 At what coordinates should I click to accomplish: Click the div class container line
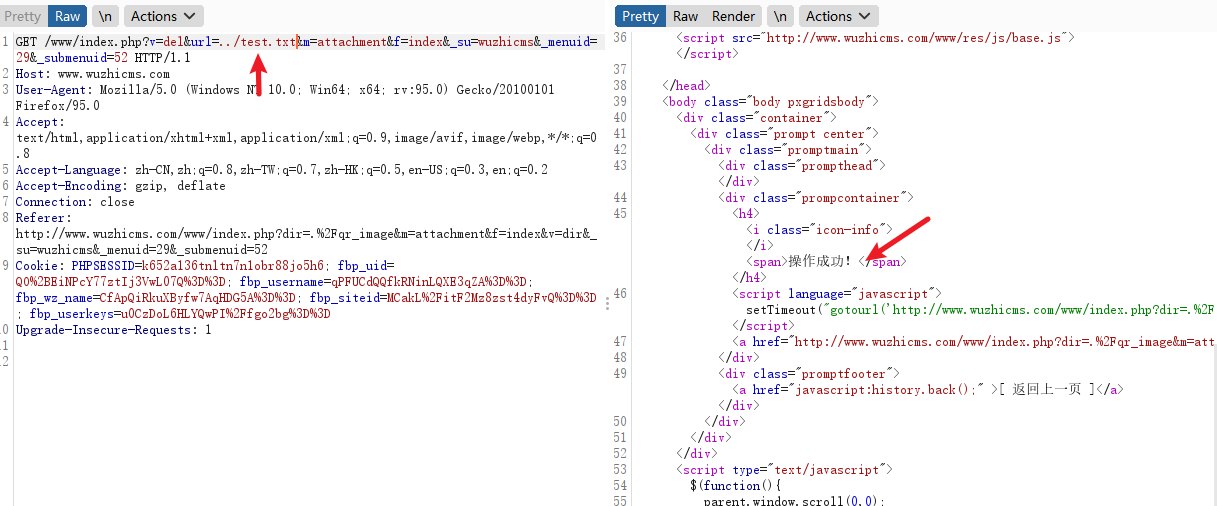coord(756,118)
